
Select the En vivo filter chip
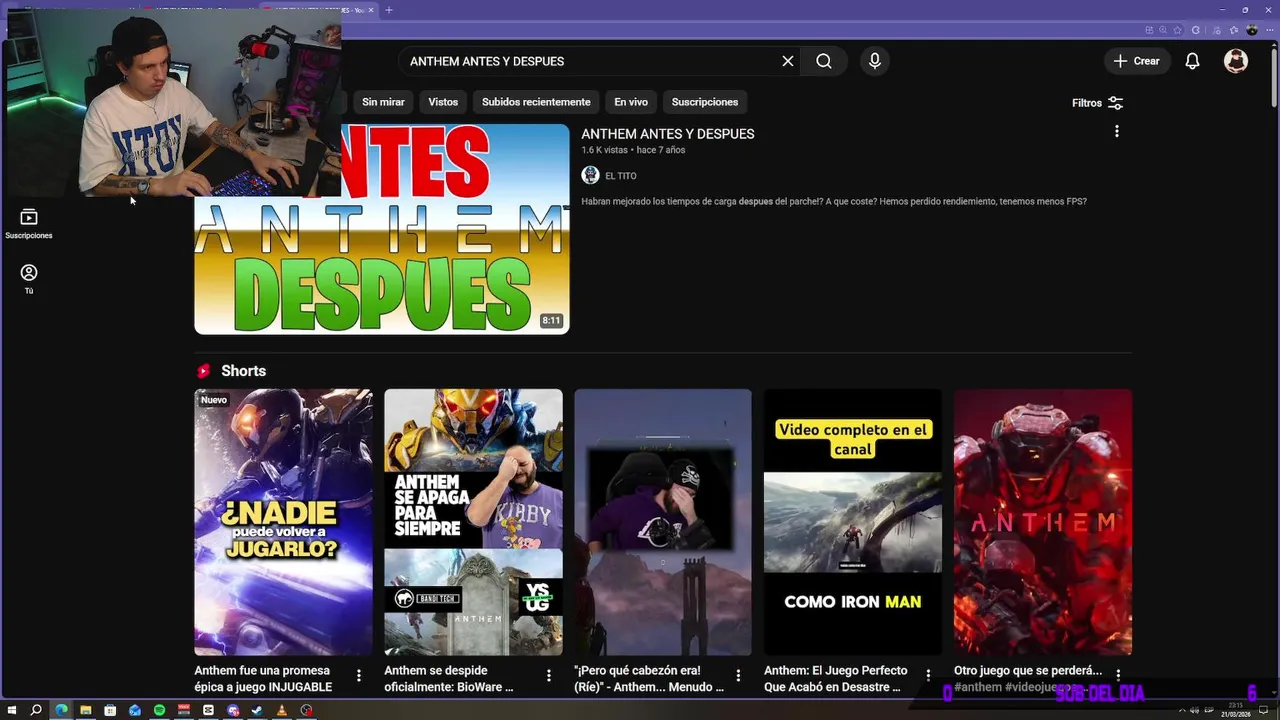[x=631, y=102]
